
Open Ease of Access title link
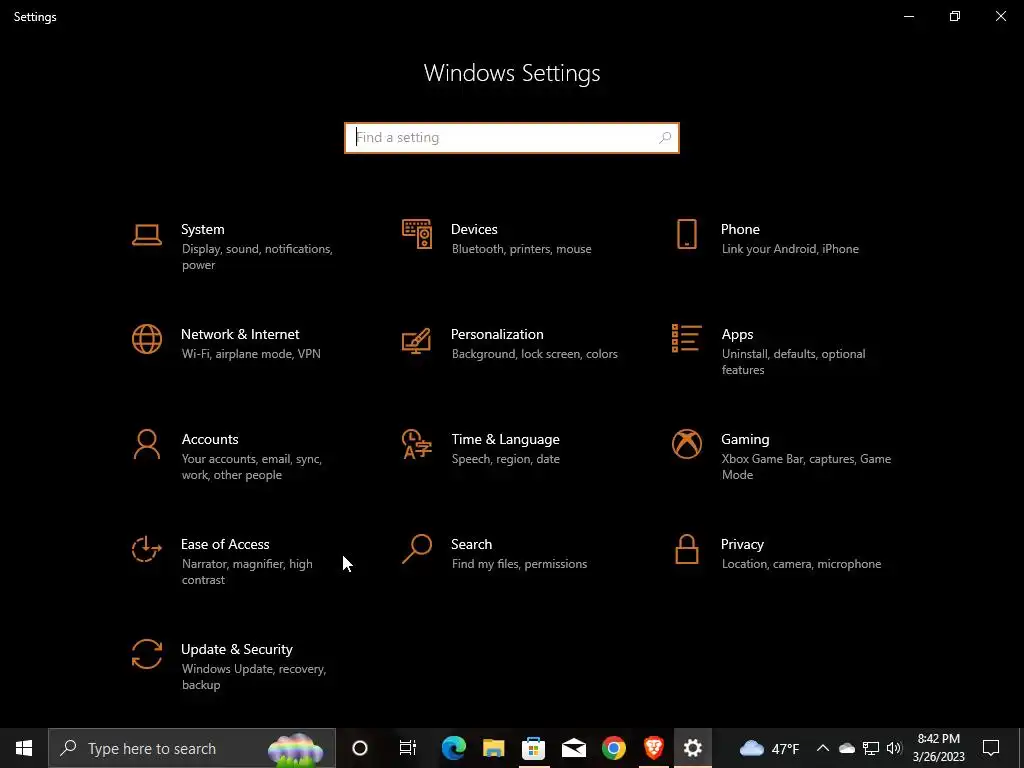[x=225, y=545]
